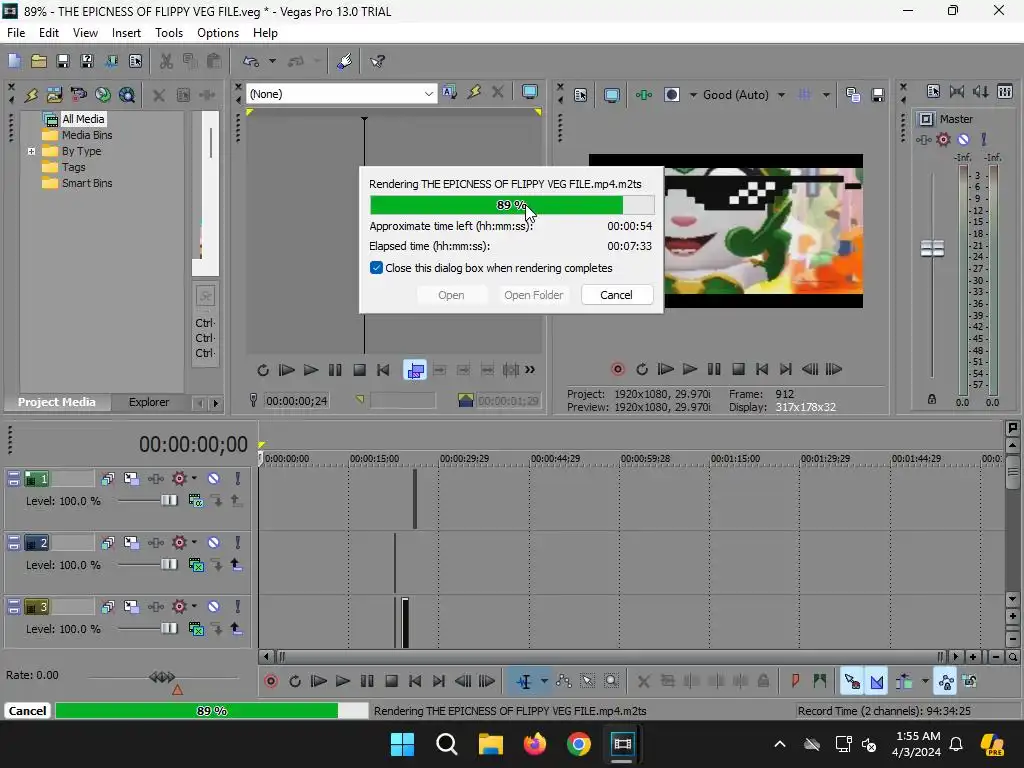Click the playback Rate slider
The height and width of the screenshot is (768, 1024).
[162, 677]
